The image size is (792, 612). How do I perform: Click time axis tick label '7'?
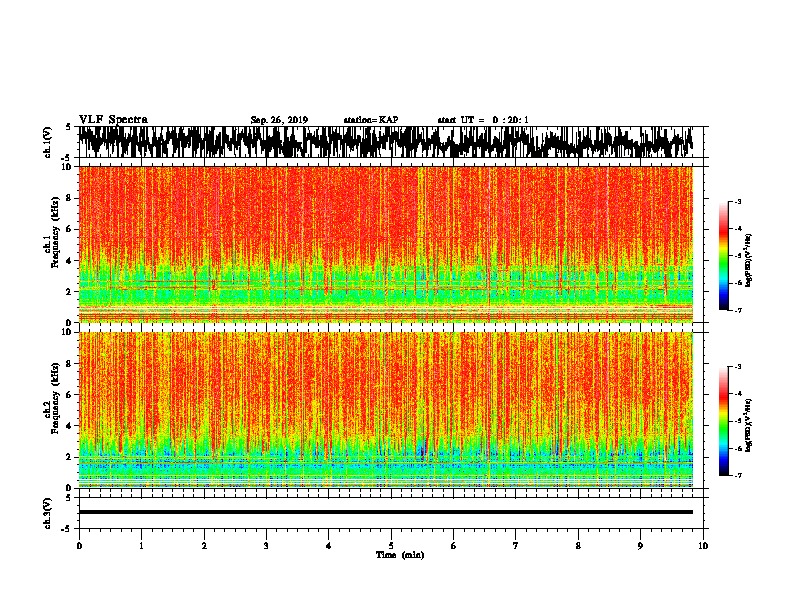pos(516,546)
